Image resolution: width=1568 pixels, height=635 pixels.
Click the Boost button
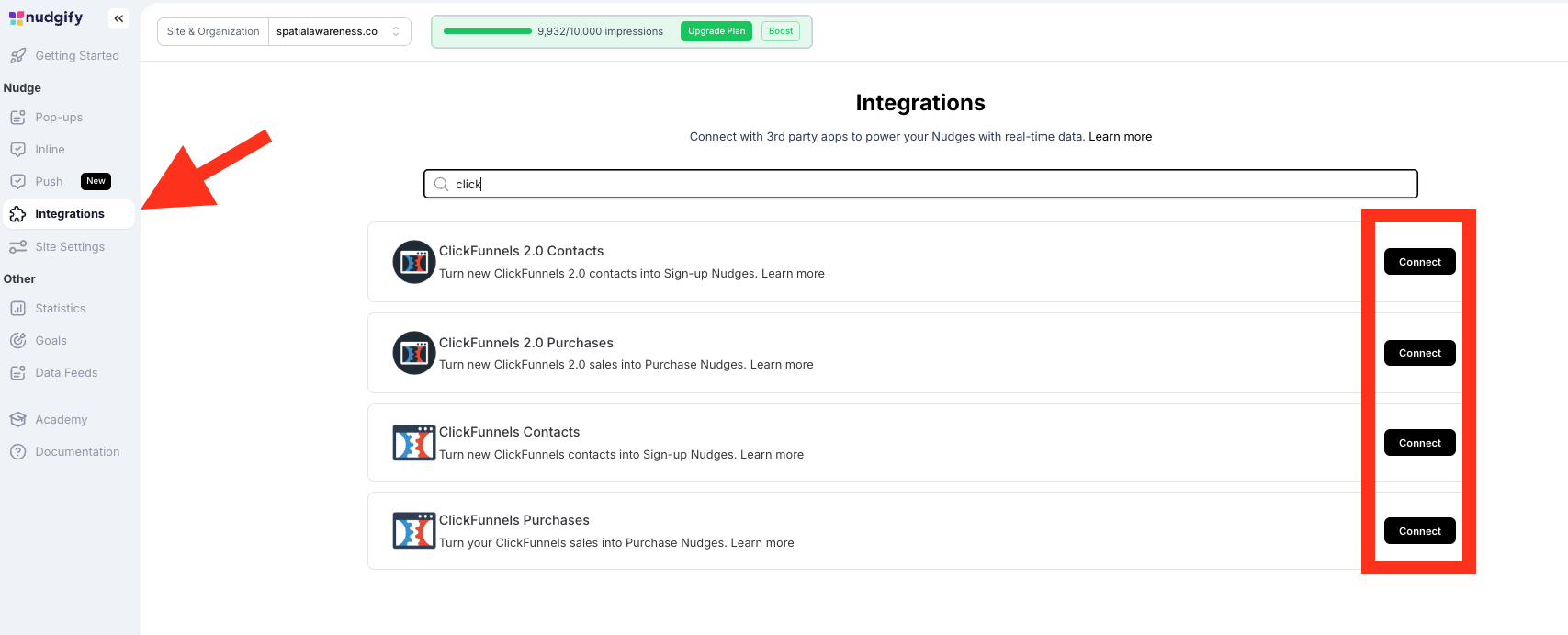(781, 31)
